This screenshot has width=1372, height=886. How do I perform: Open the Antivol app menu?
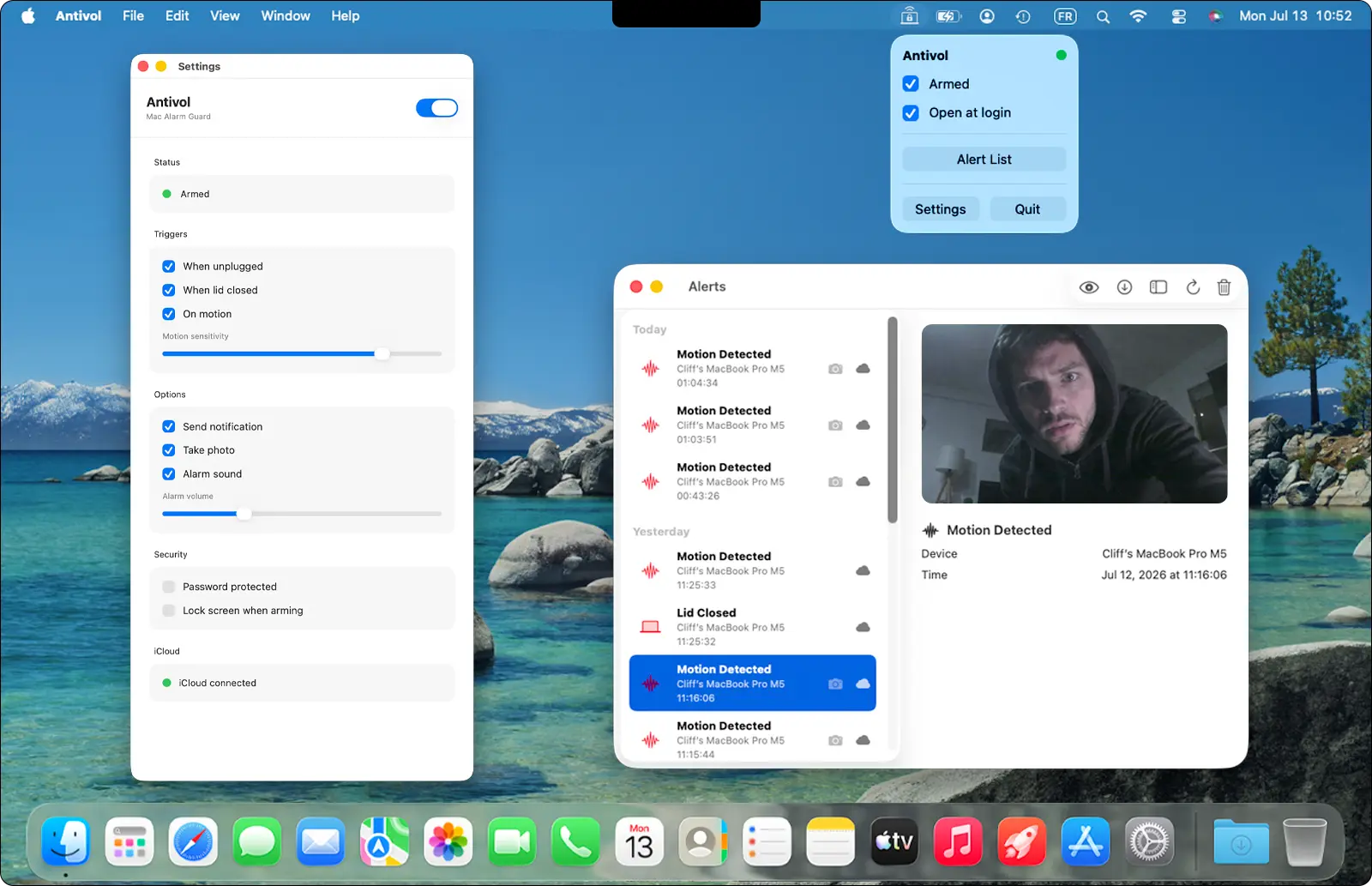pos(78,16)
